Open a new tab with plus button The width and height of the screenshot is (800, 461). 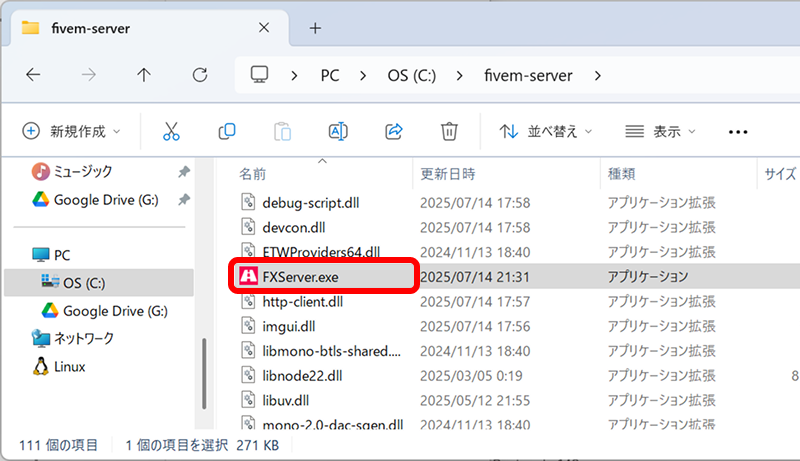tap(315, 28)
